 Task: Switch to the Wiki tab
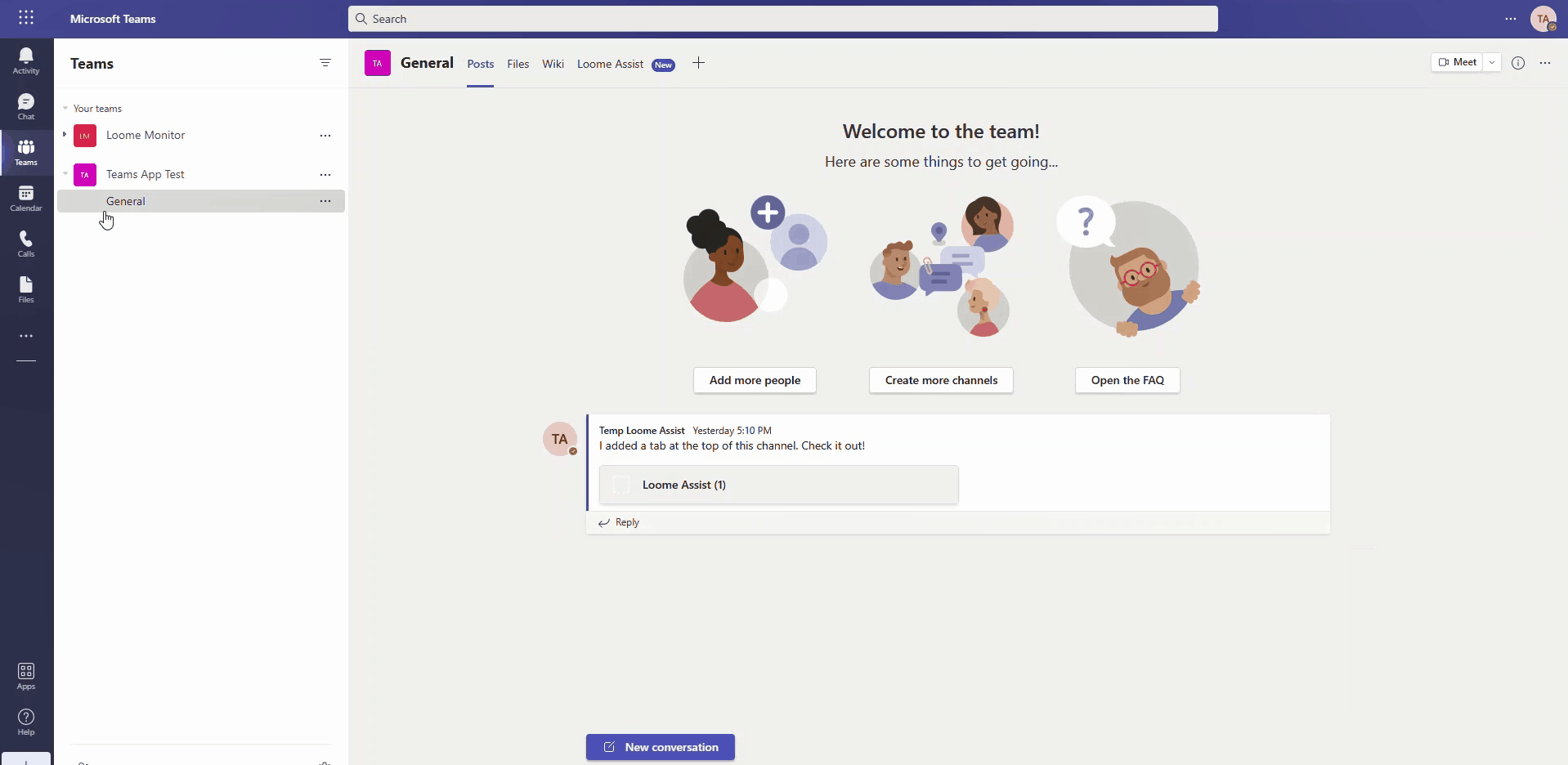(553, 64)
